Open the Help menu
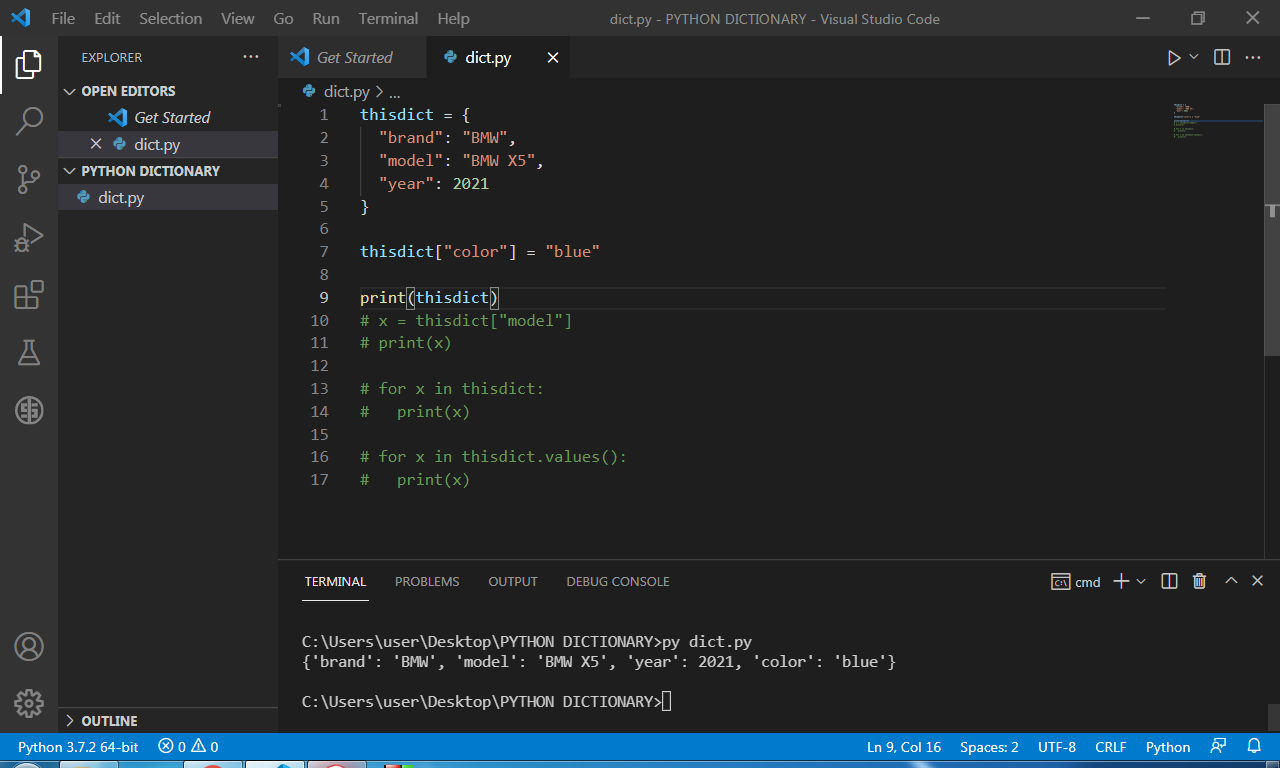 click(453, 18)
